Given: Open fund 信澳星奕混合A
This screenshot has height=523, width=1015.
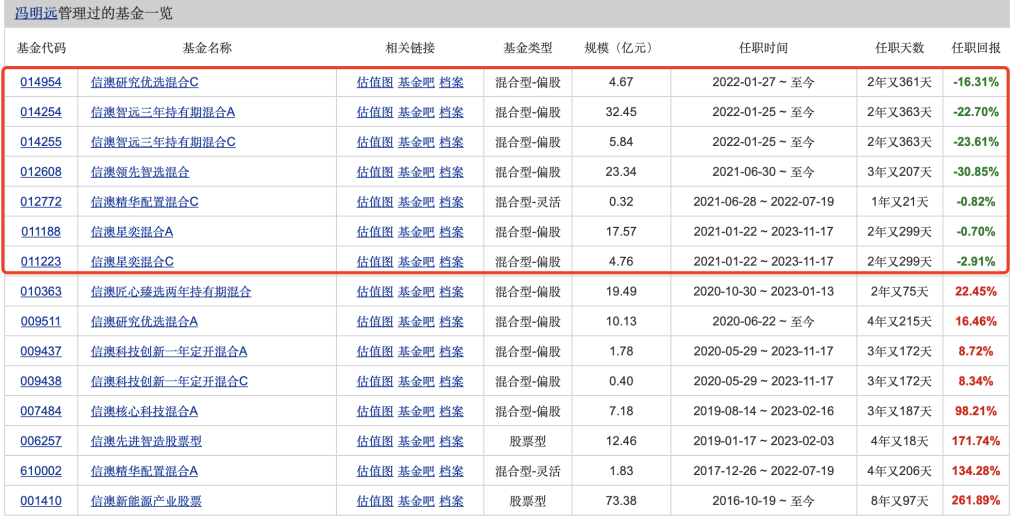Looking at the screenshot, I should click(131, 231).
